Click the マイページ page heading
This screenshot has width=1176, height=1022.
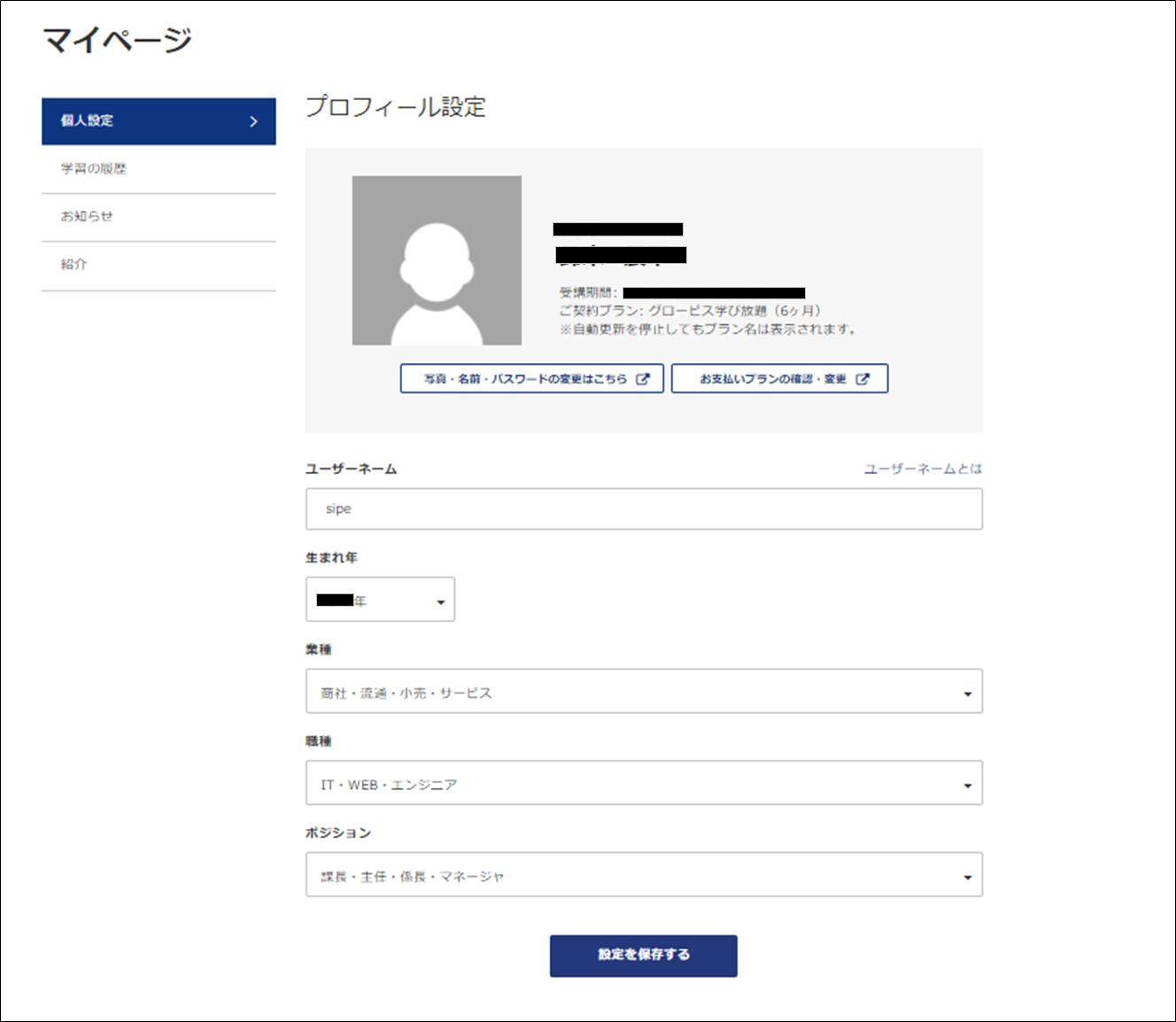click(117, 40)
